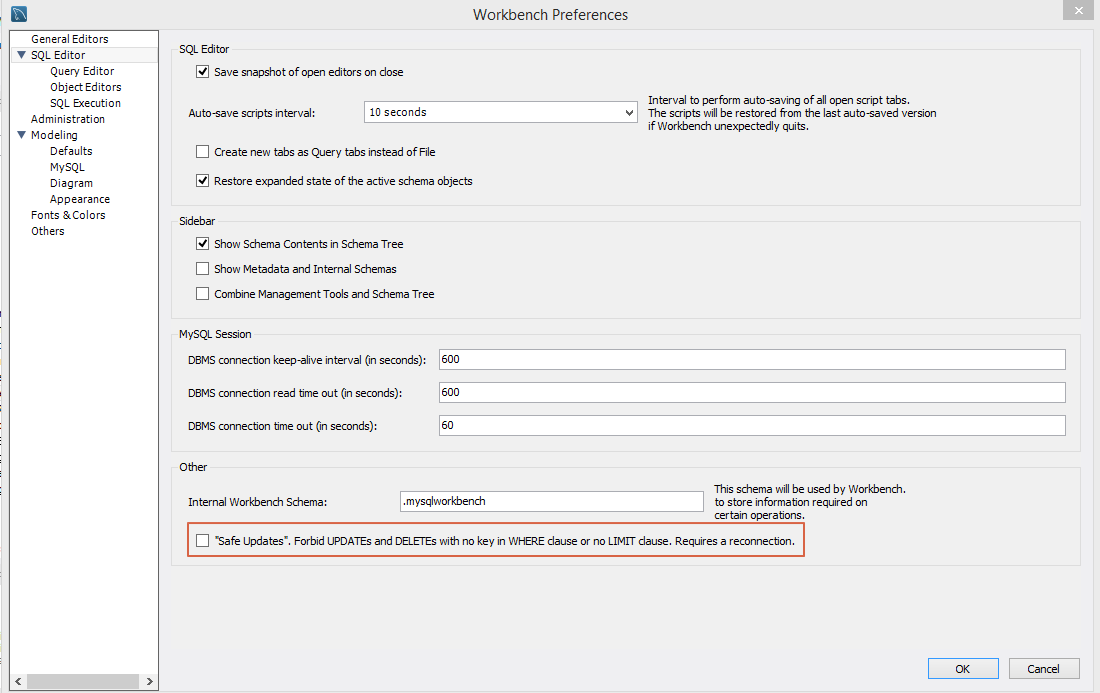Disable Show Schema Contents in Schema Tree

click(203, 243)
